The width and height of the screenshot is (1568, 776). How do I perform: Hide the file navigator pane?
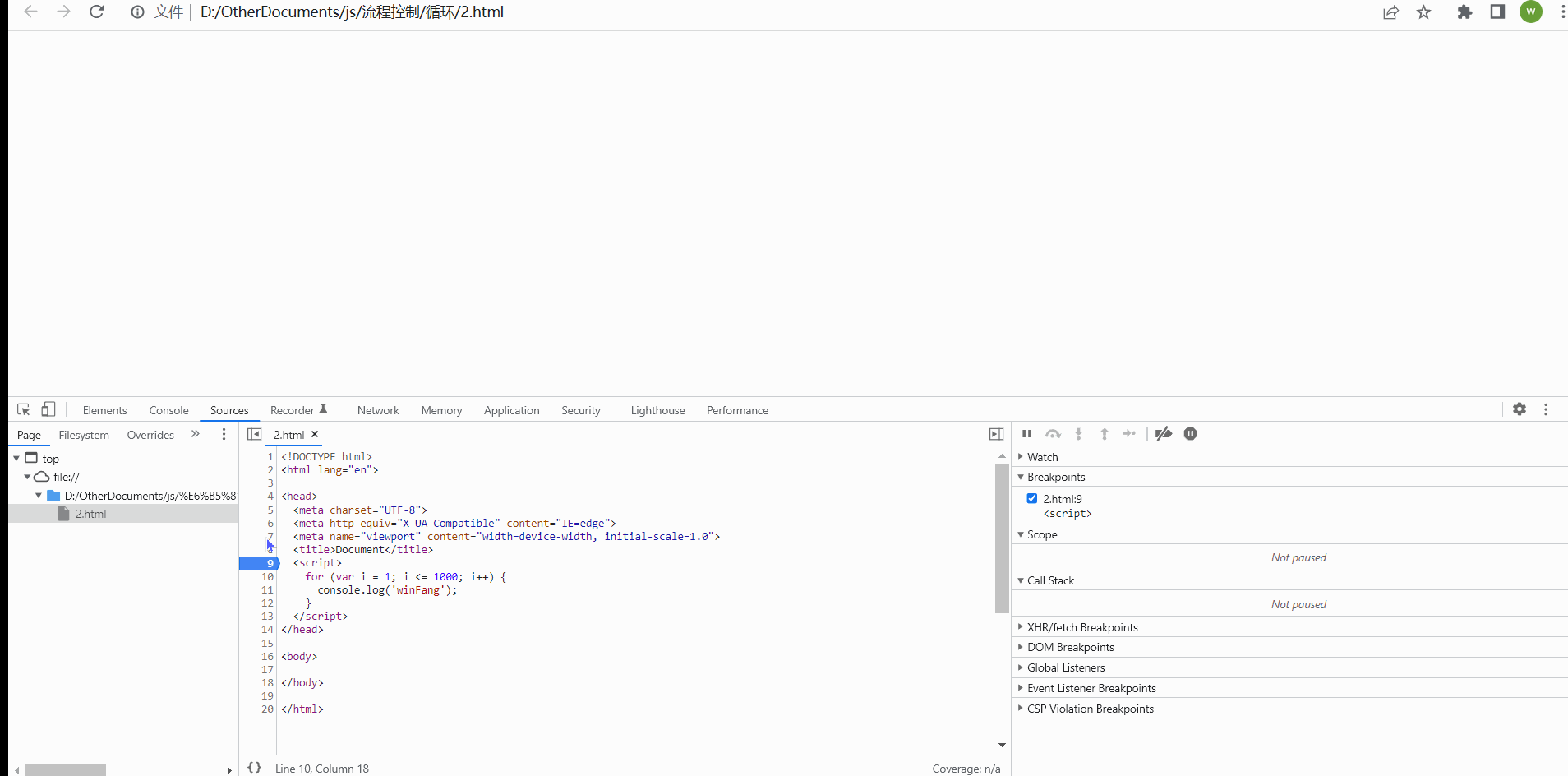click(255, 434)
